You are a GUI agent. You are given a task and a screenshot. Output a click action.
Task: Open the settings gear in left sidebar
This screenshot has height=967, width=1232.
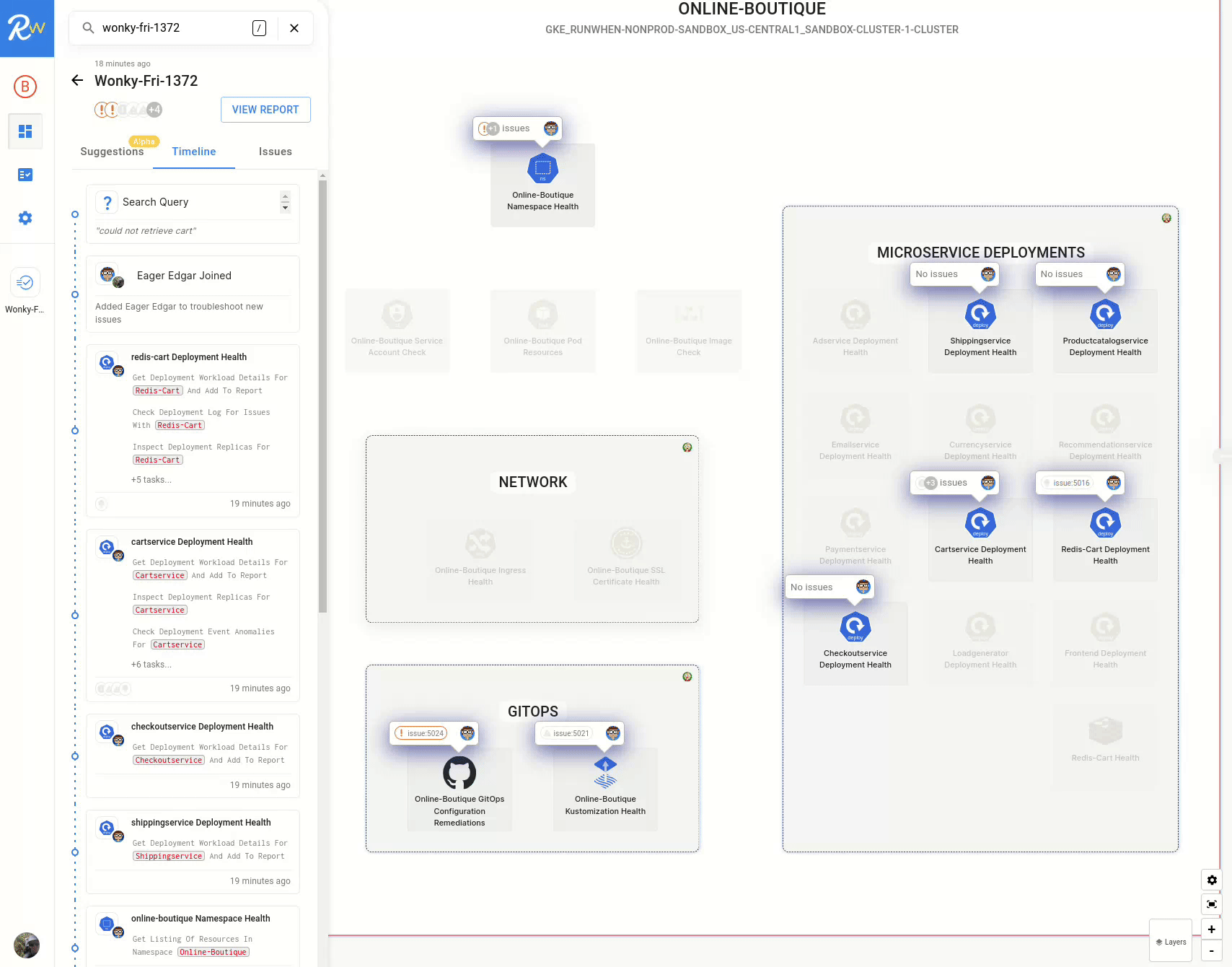click(25, 218)
